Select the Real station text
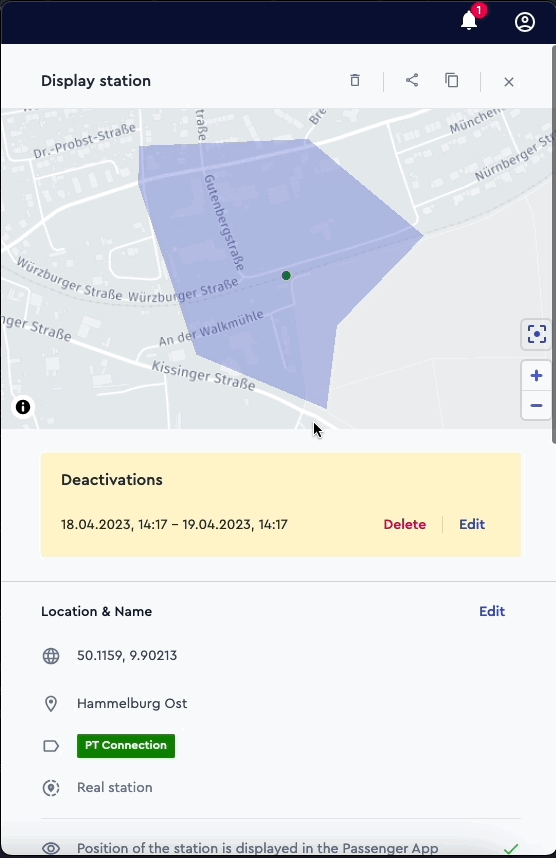This screenshot has height=858, width=556. (114, 787)
